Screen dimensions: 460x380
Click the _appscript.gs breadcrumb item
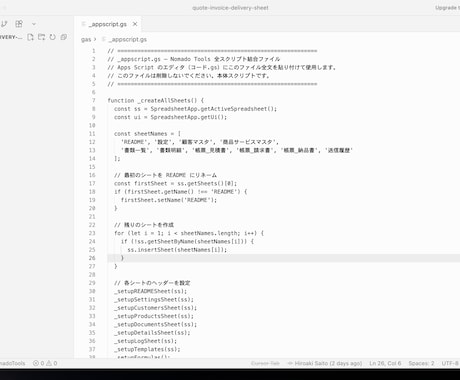[128, 39]
